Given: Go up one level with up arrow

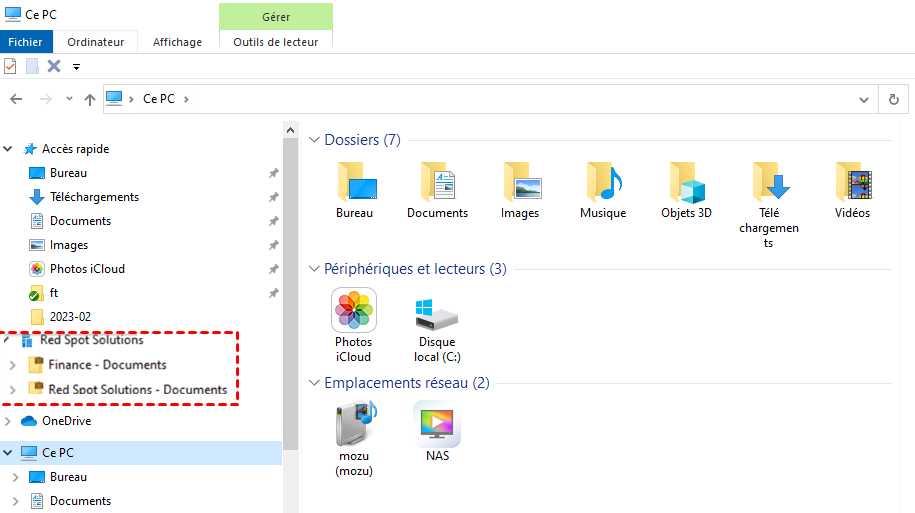Looking at the screenshot, I should (x=89, y=99).
